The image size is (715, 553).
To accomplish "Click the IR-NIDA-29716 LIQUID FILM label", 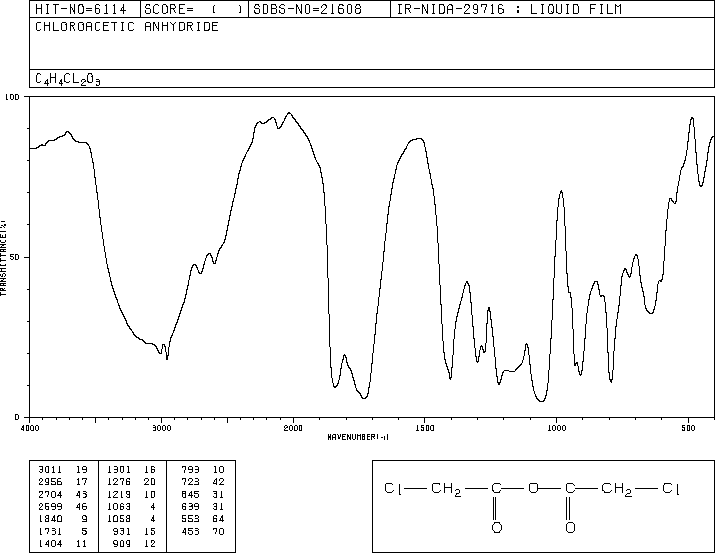I will (x=509, y=9).
